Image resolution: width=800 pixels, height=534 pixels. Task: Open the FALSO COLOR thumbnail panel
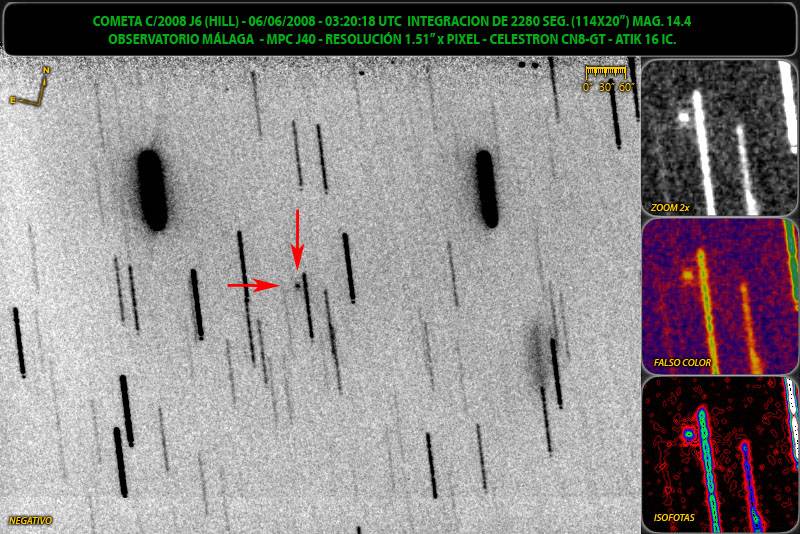(719, 296)
